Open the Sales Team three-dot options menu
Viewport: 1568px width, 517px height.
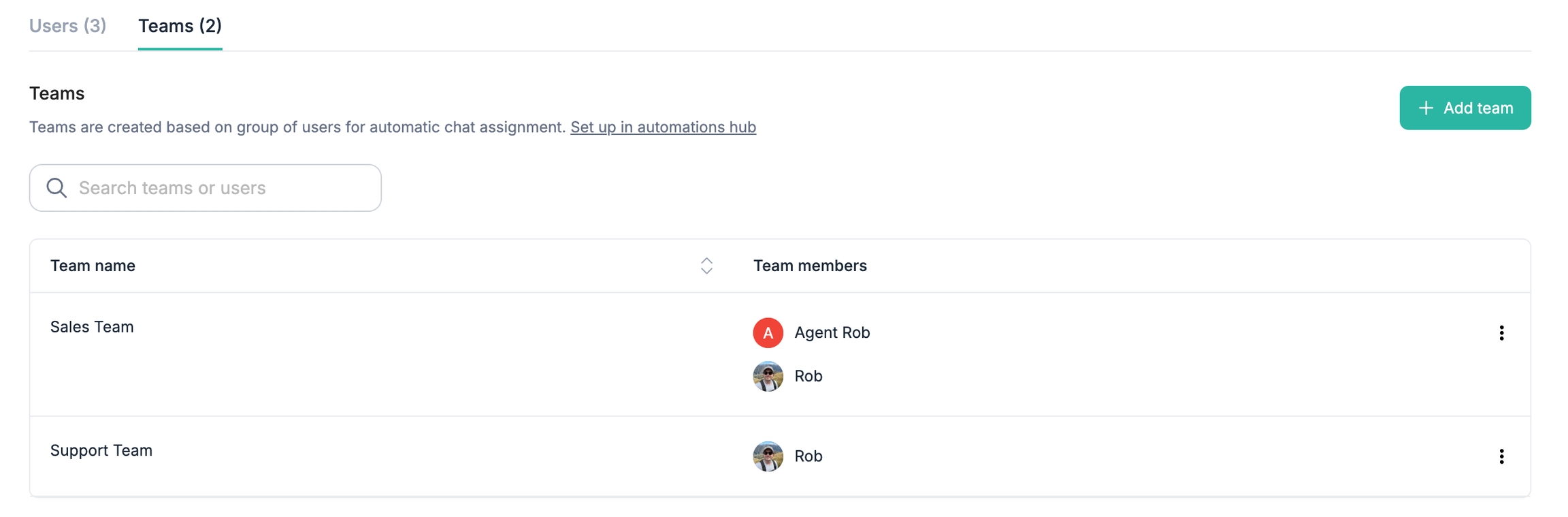pyautogui.click(x=1501, y=333)
